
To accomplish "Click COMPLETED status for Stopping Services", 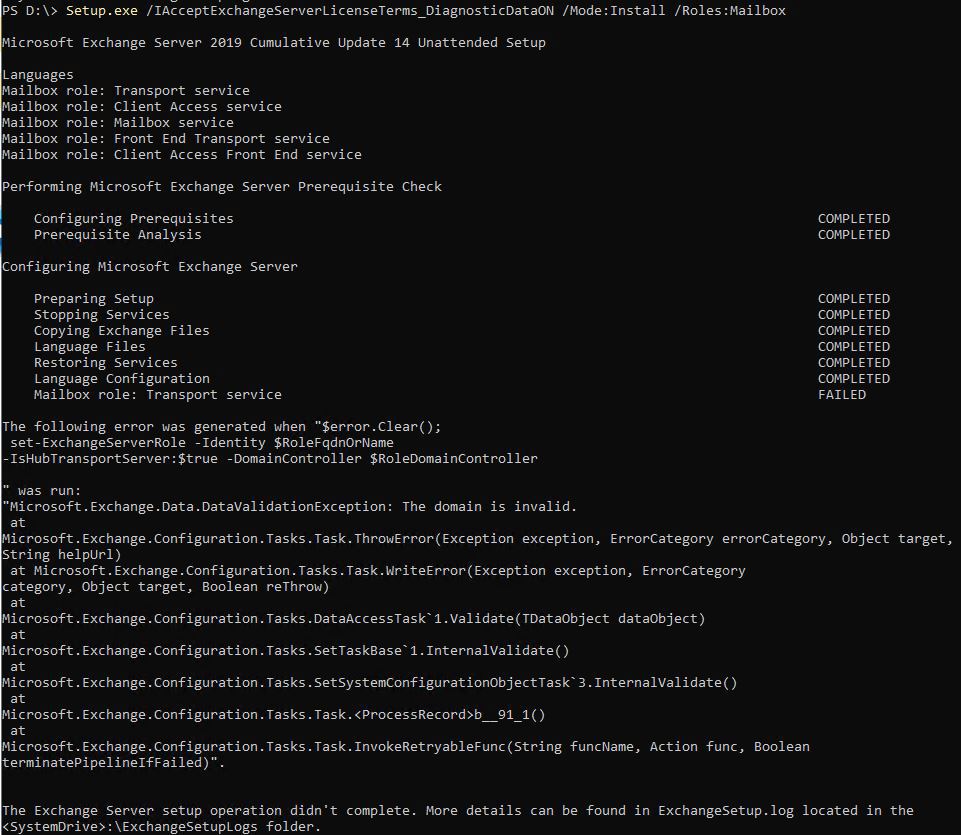I will 854,315.
